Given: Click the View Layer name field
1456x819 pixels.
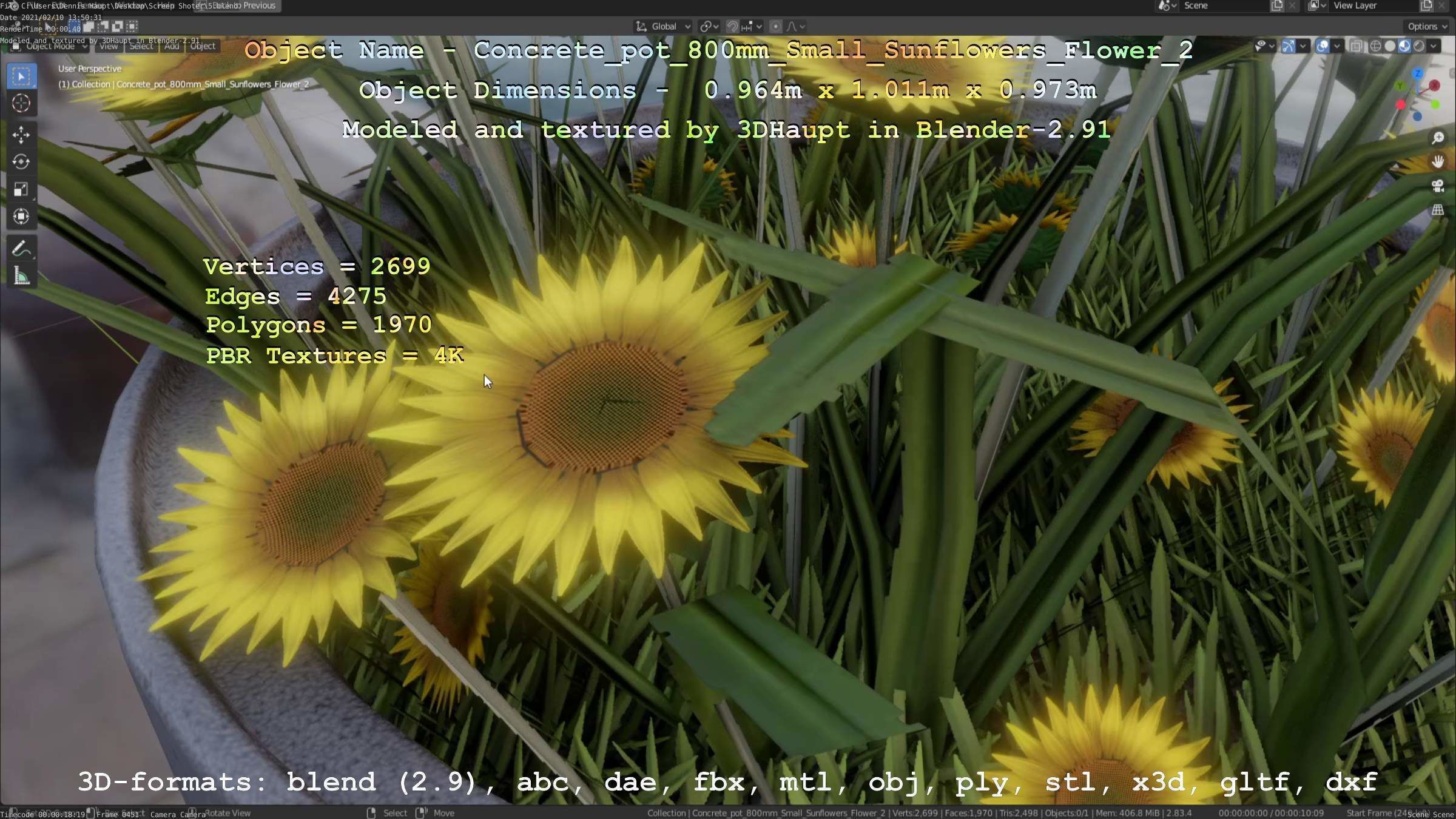Looking at the screenshot, I should (x=1374, y=6).
